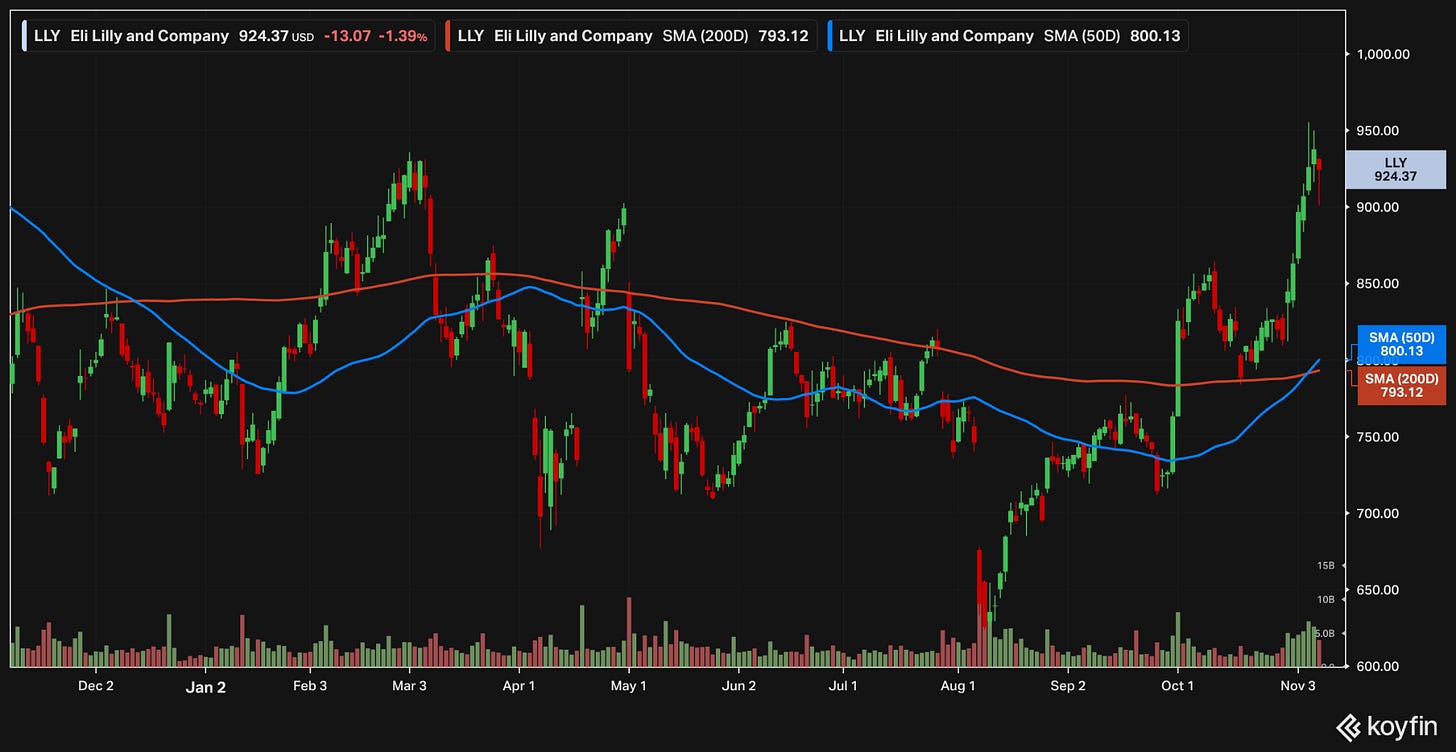Viewport: 1456px width, 752px height.
Task: Click the 15B volume axis label
Action: pos(1326,566)
